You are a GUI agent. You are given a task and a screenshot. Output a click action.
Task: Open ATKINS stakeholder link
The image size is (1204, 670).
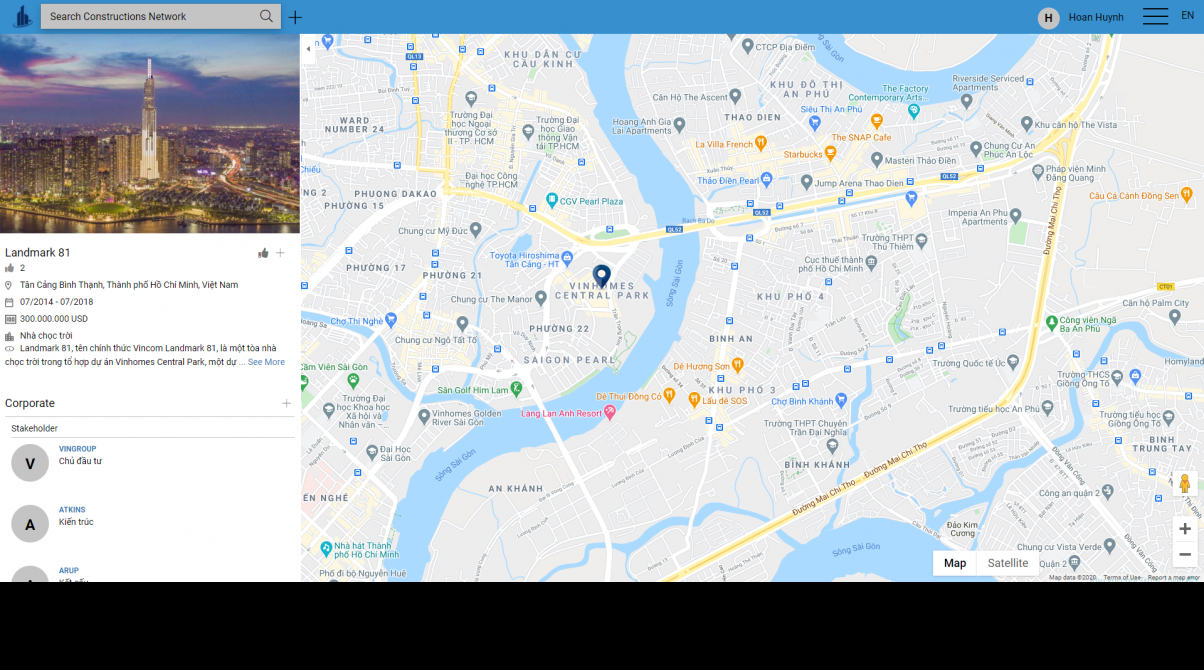73,510
